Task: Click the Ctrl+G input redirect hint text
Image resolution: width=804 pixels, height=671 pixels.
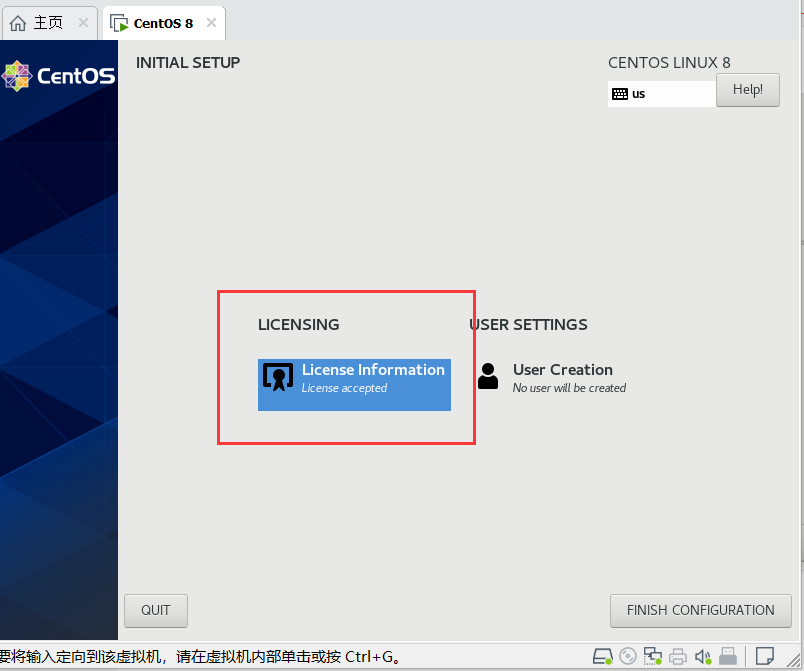Action: tap(200, 657)
